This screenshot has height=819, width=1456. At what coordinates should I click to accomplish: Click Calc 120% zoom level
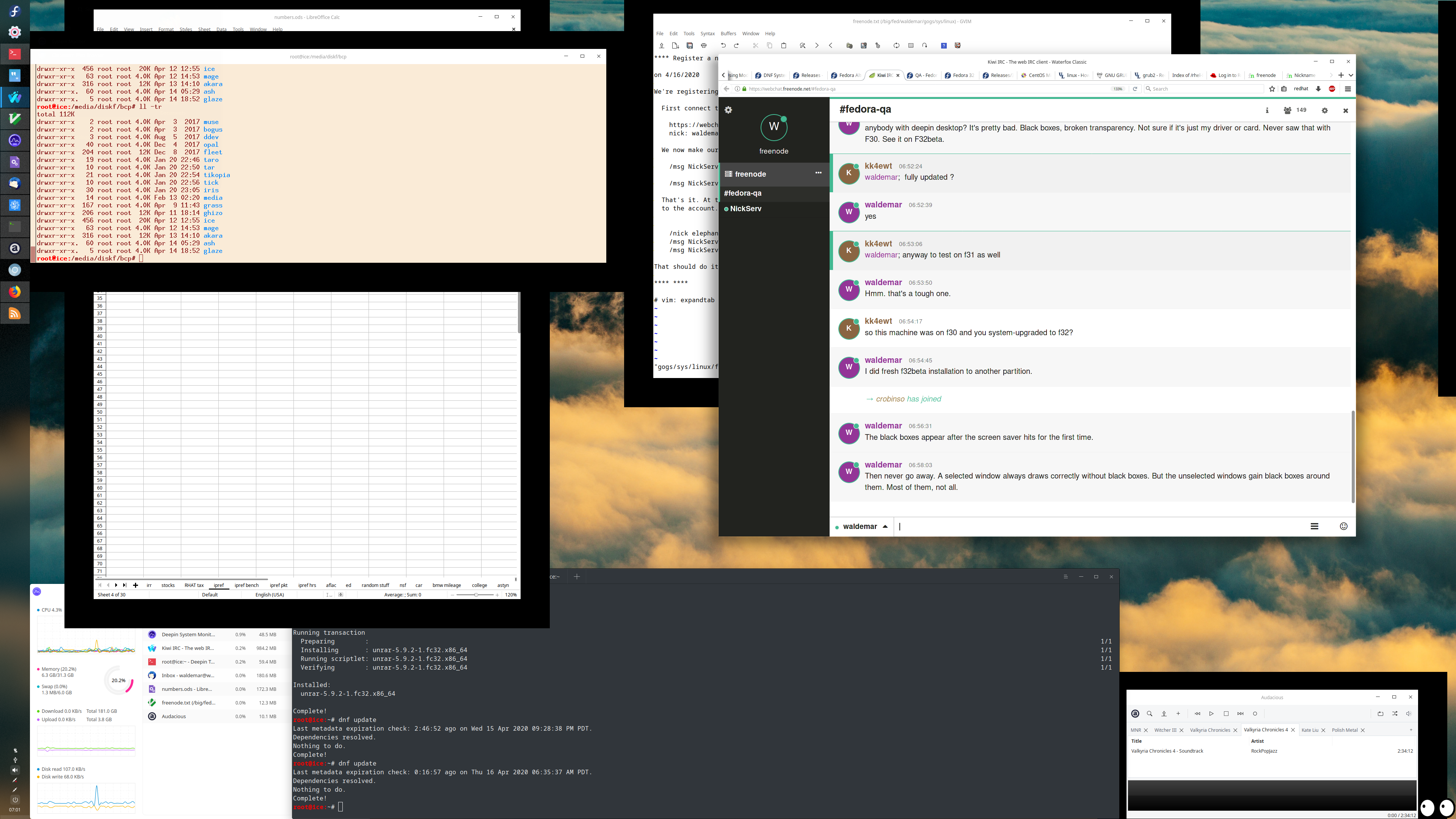coord(510,595)
